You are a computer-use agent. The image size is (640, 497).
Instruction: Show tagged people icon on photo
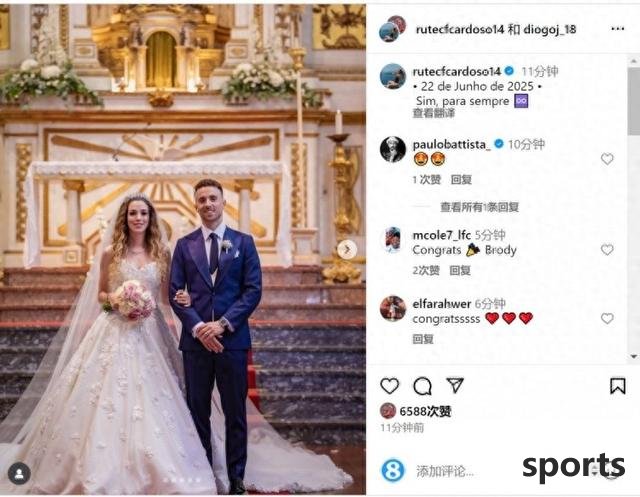click(x=19, y=474)
